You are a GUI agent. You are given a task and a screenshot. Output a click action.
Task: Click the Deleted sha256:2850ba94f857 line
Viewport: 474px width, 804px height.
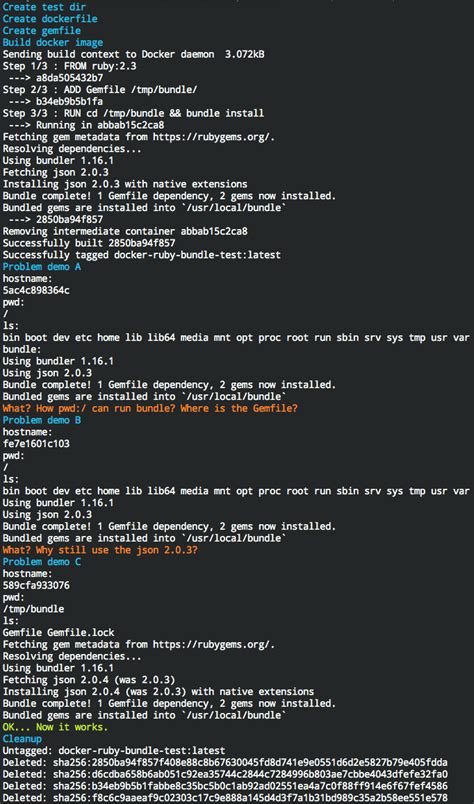pyautogui.click(x=225, y=762)
